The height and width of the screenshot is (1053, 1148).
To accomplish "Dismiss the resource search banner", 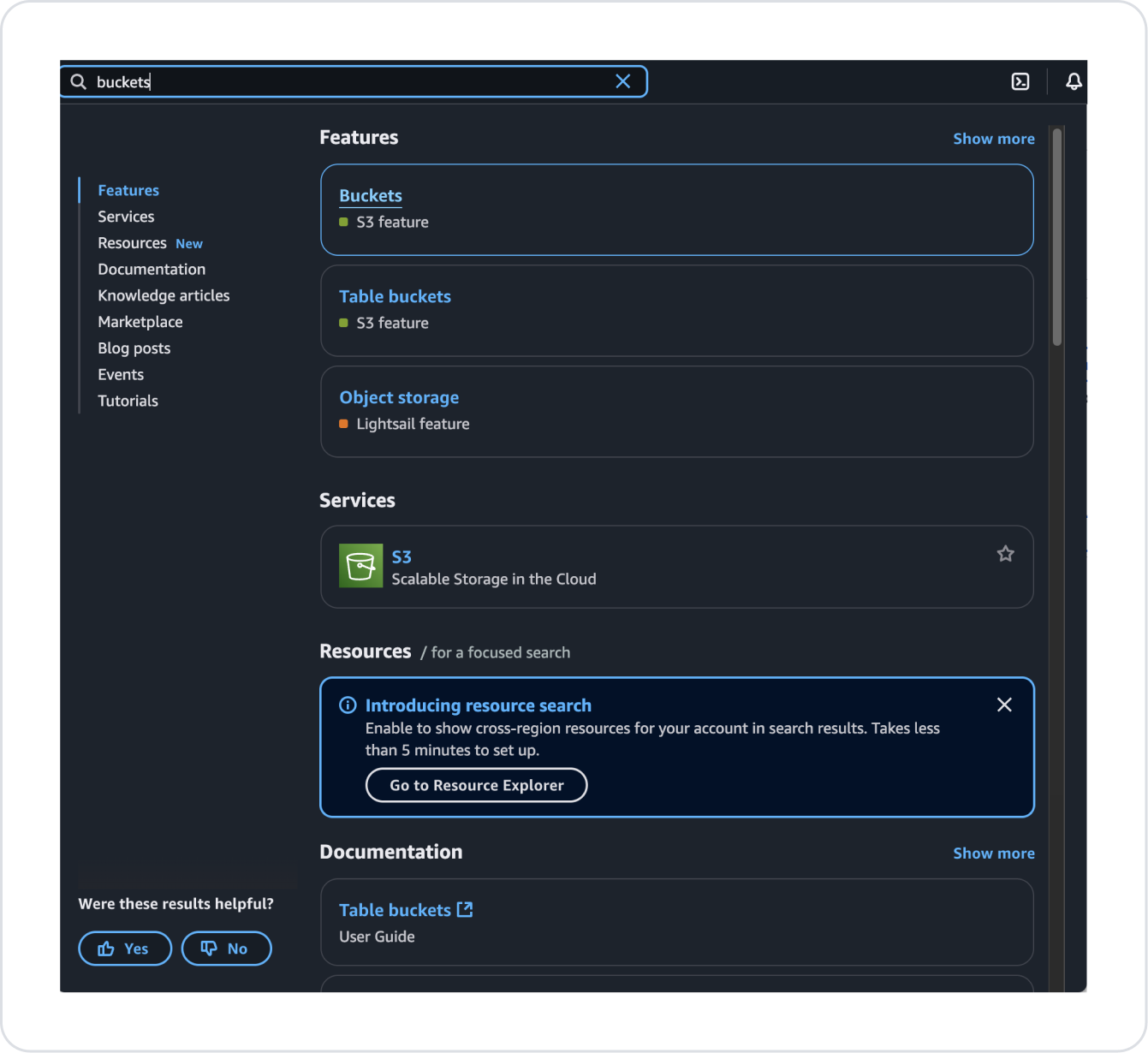I will click(1004, 705).
